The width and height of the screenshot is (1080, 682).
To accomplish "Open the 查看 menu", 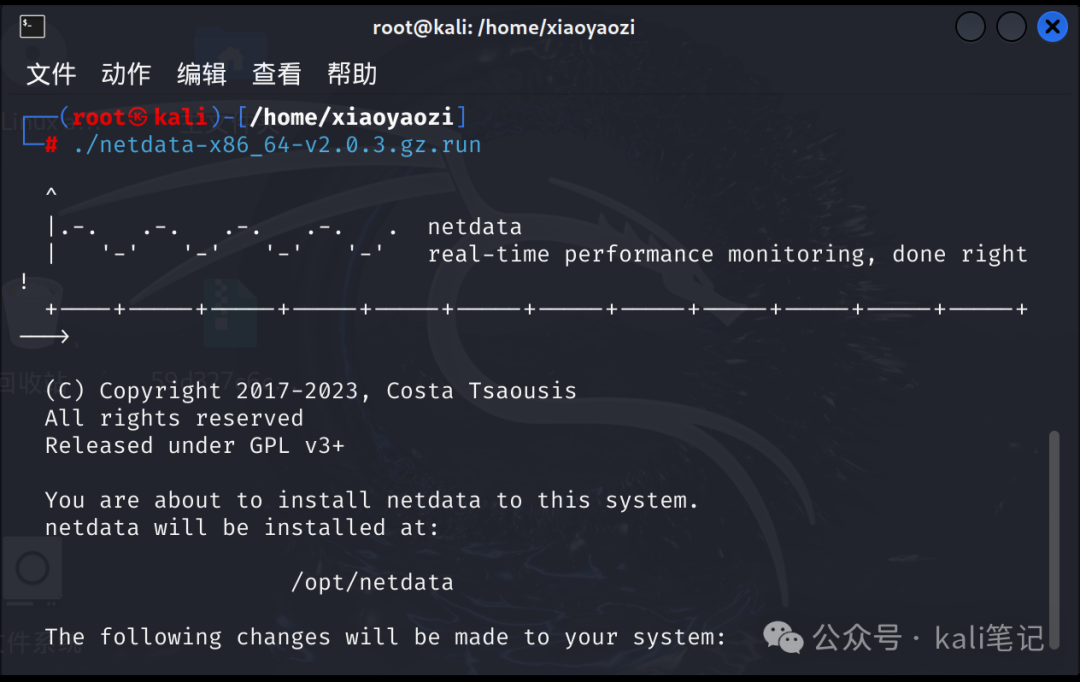I will tap(276, 73).
